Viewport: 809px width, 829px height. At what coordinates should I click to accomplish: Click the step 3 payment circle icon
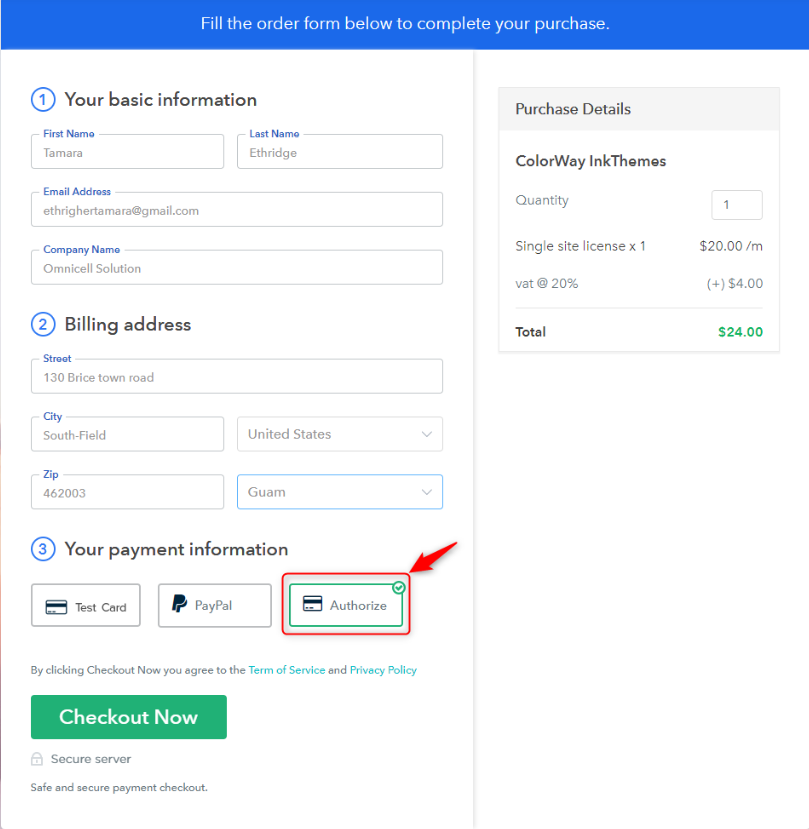pyautogui.click(x=43, y=549)
